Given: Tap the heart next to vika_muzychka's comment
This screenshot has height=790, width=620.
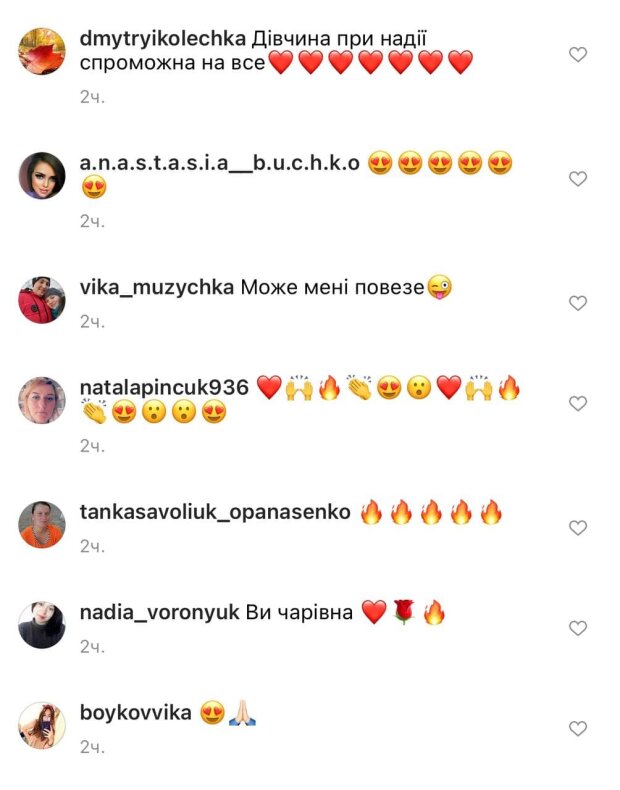Looking at the screenshot, I should [578, 303].
